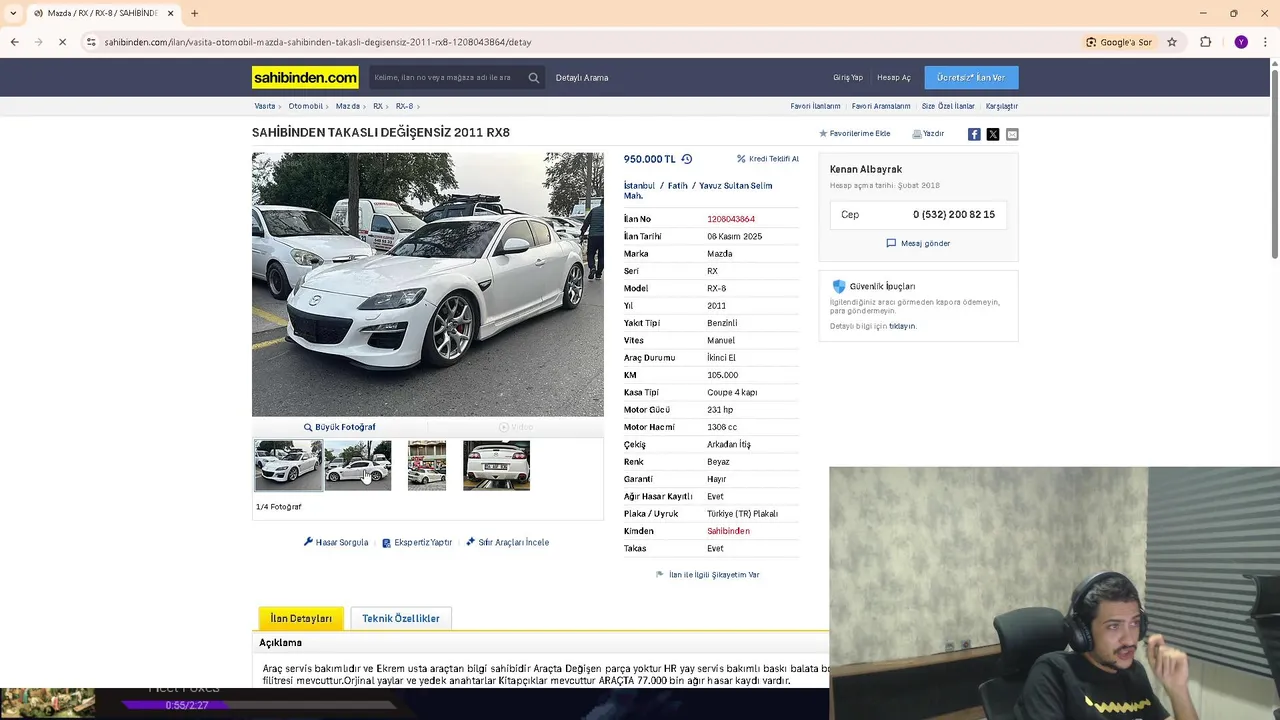The width and height of the screenshot is (1280, 720).
Task: Click the browser address bar URL
Action: click(318, 42)
